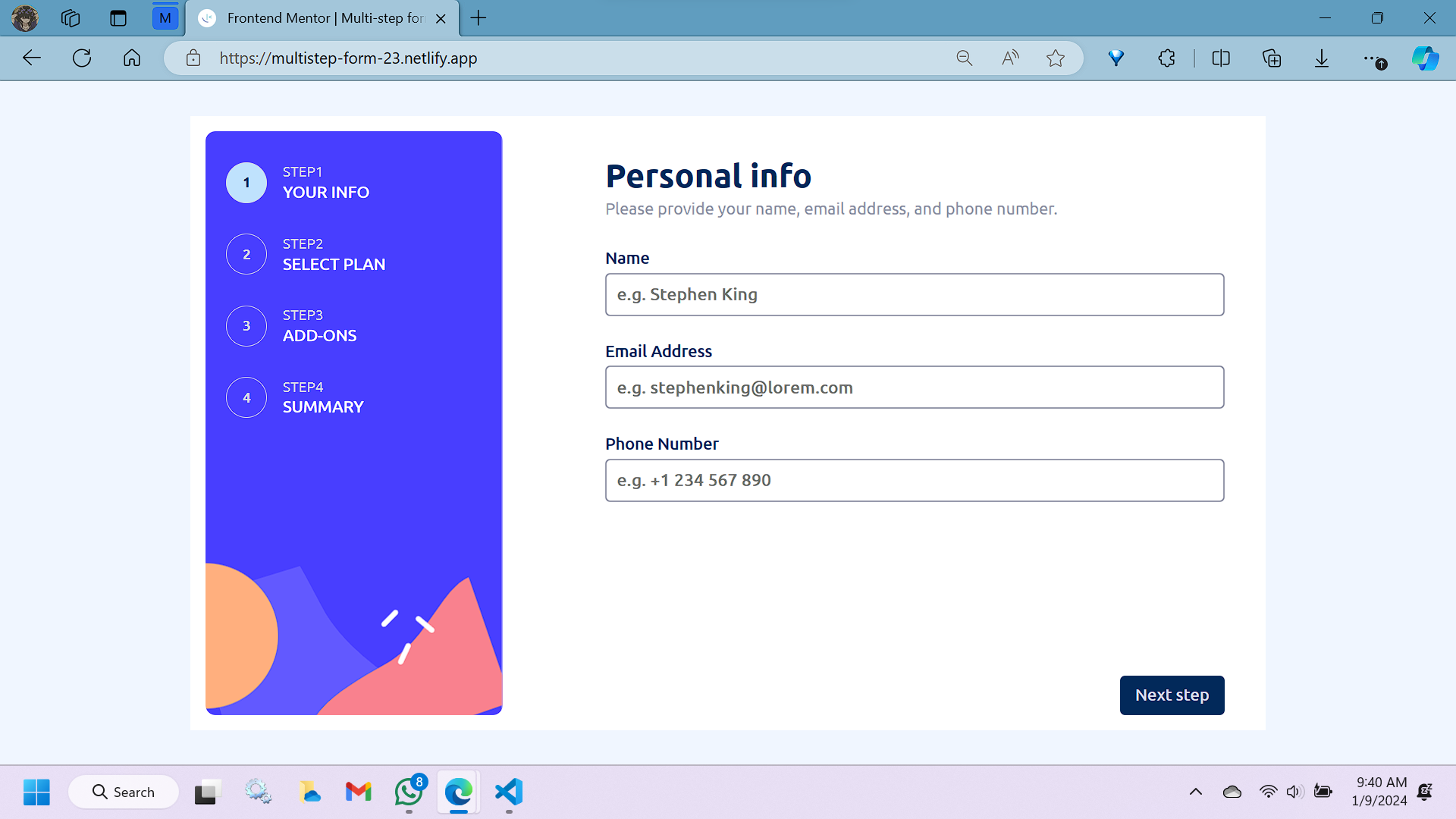1456x819 pixels.
Task: Select step 3 Add-ons circle
Action: 246,326
